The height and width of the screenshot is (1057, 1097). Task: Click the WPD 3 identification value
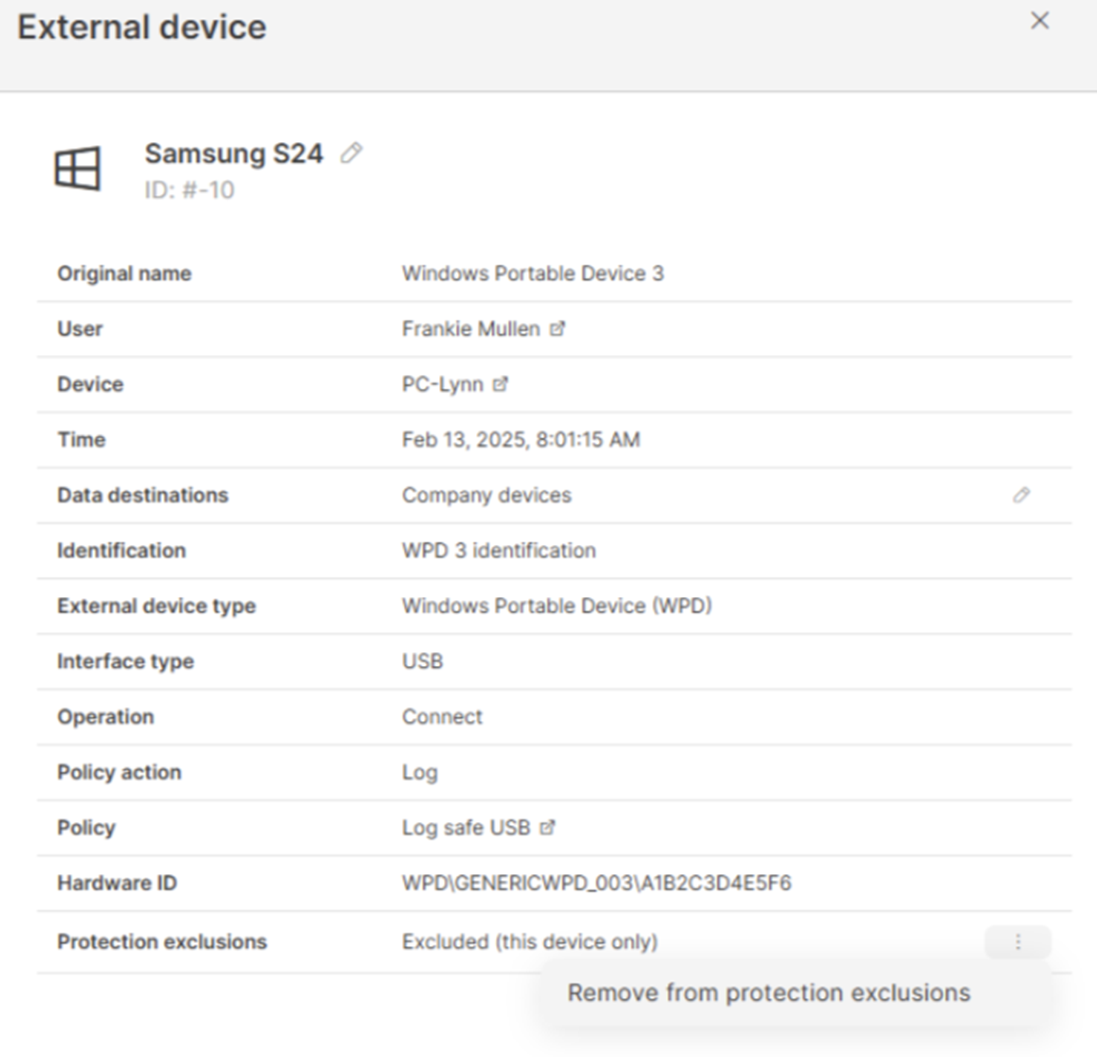coord(498,550)
